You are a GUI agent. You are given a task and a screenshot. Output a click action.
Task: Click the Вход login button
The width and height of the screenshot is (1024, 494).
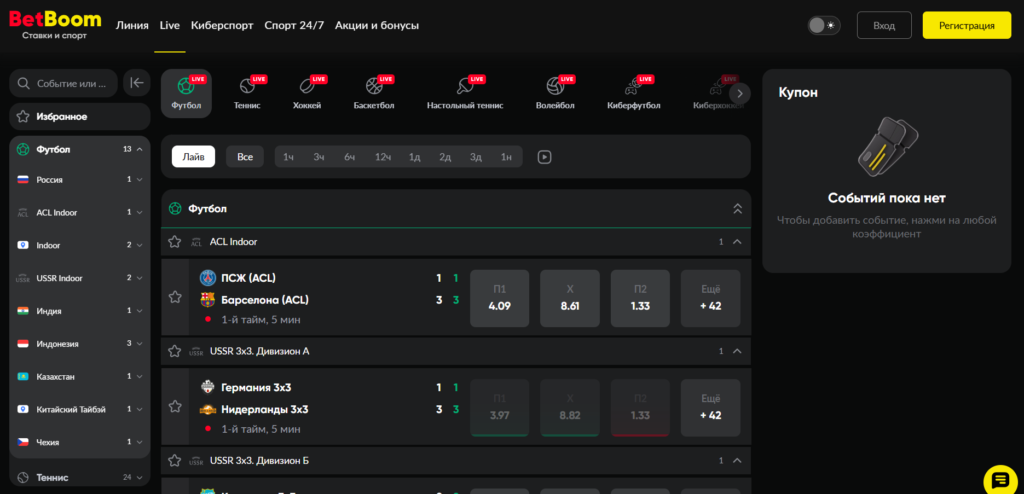tap(884, 25)
